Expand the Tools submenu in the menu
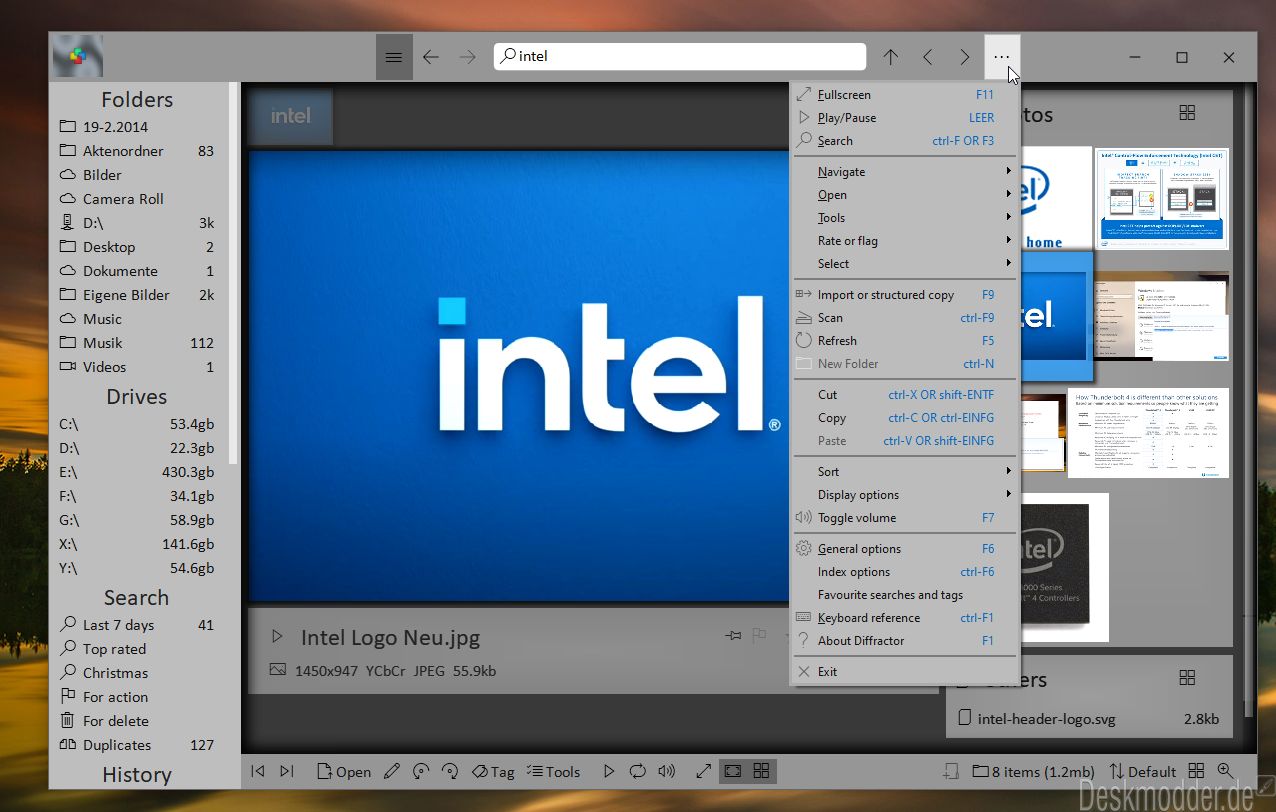 (x=905, y=218)
